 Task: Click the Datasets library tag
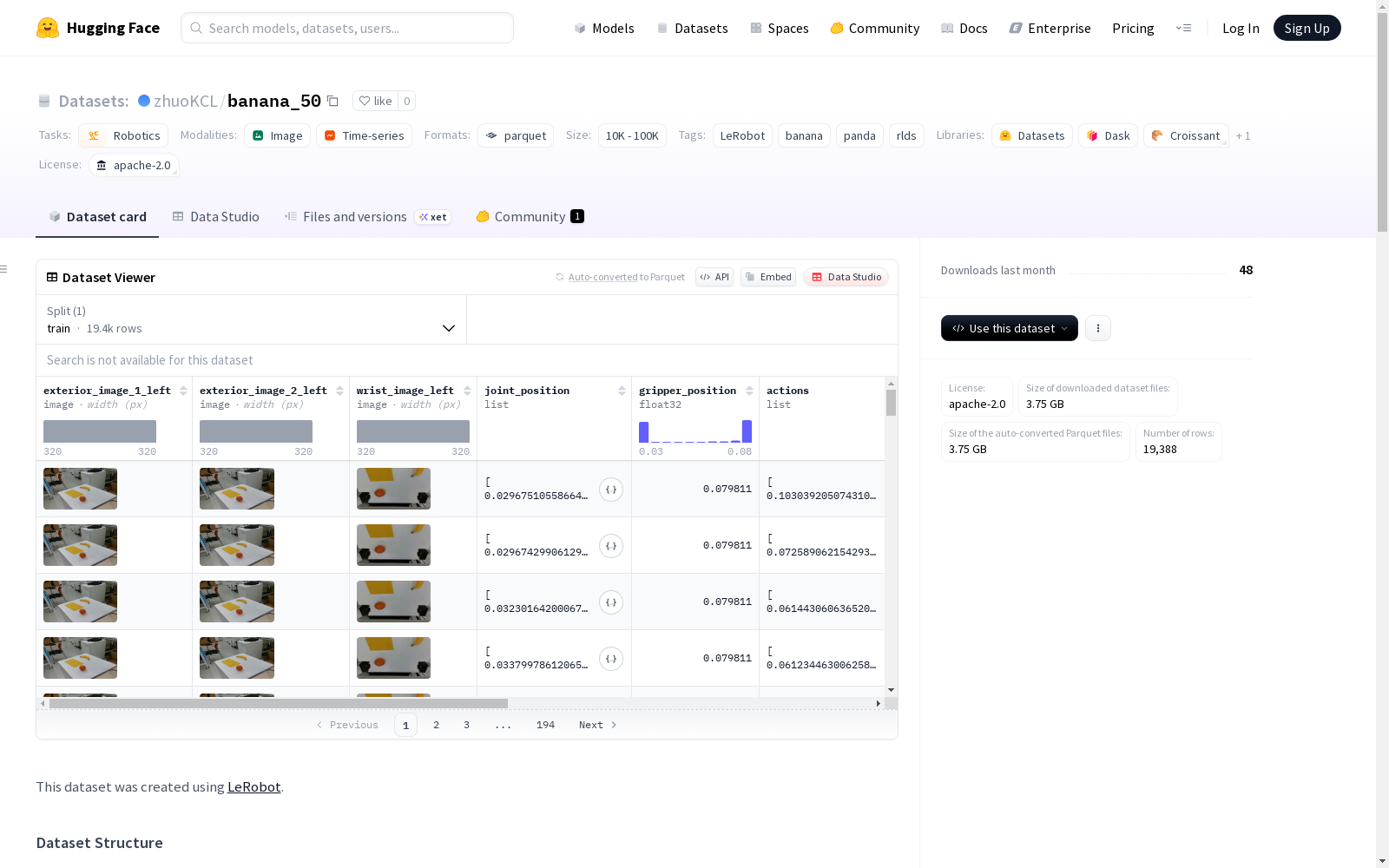pyautogui.click(x=1032, y=135)
